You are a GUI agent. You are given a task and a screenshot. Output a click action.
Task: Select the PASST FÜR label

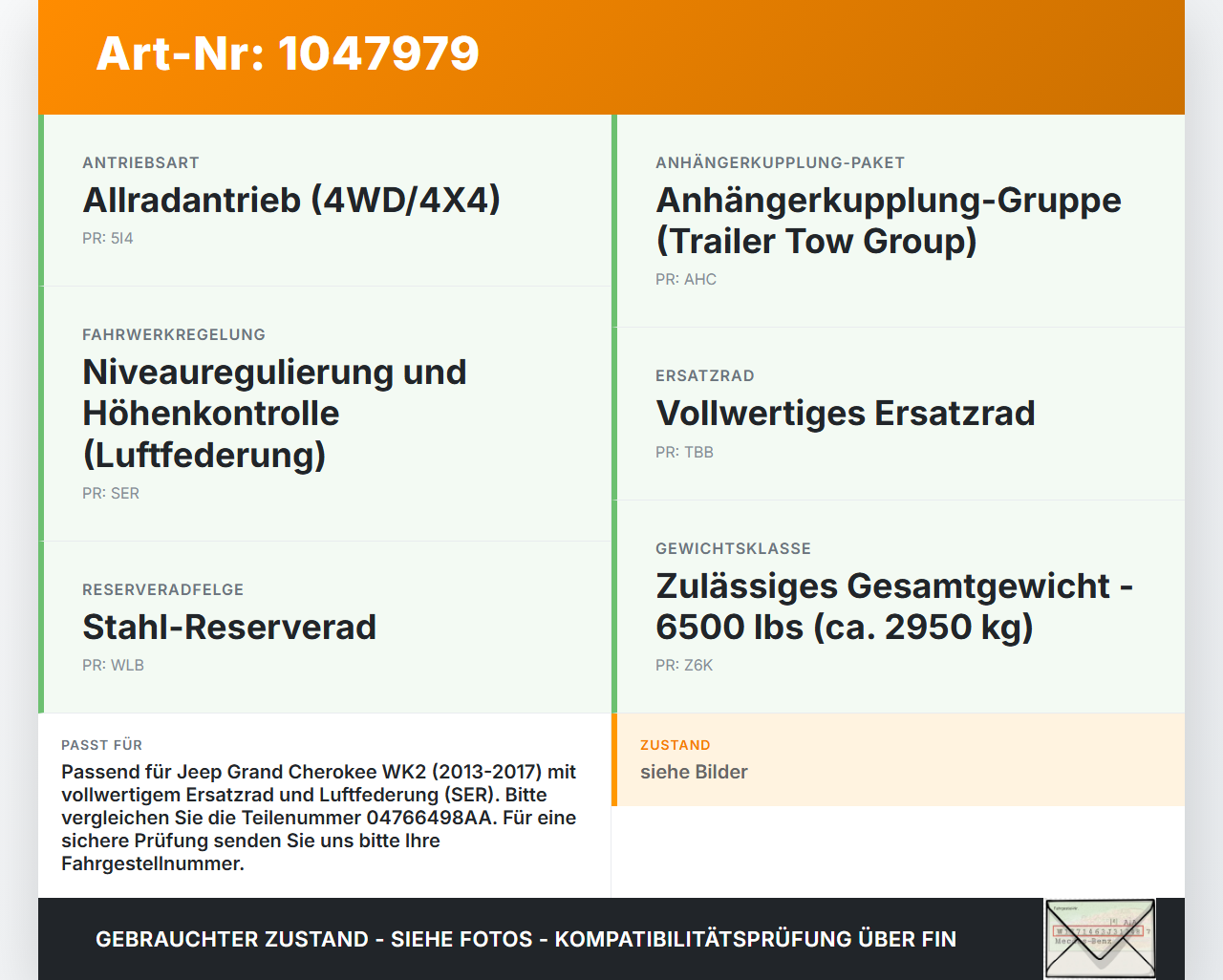101,745
